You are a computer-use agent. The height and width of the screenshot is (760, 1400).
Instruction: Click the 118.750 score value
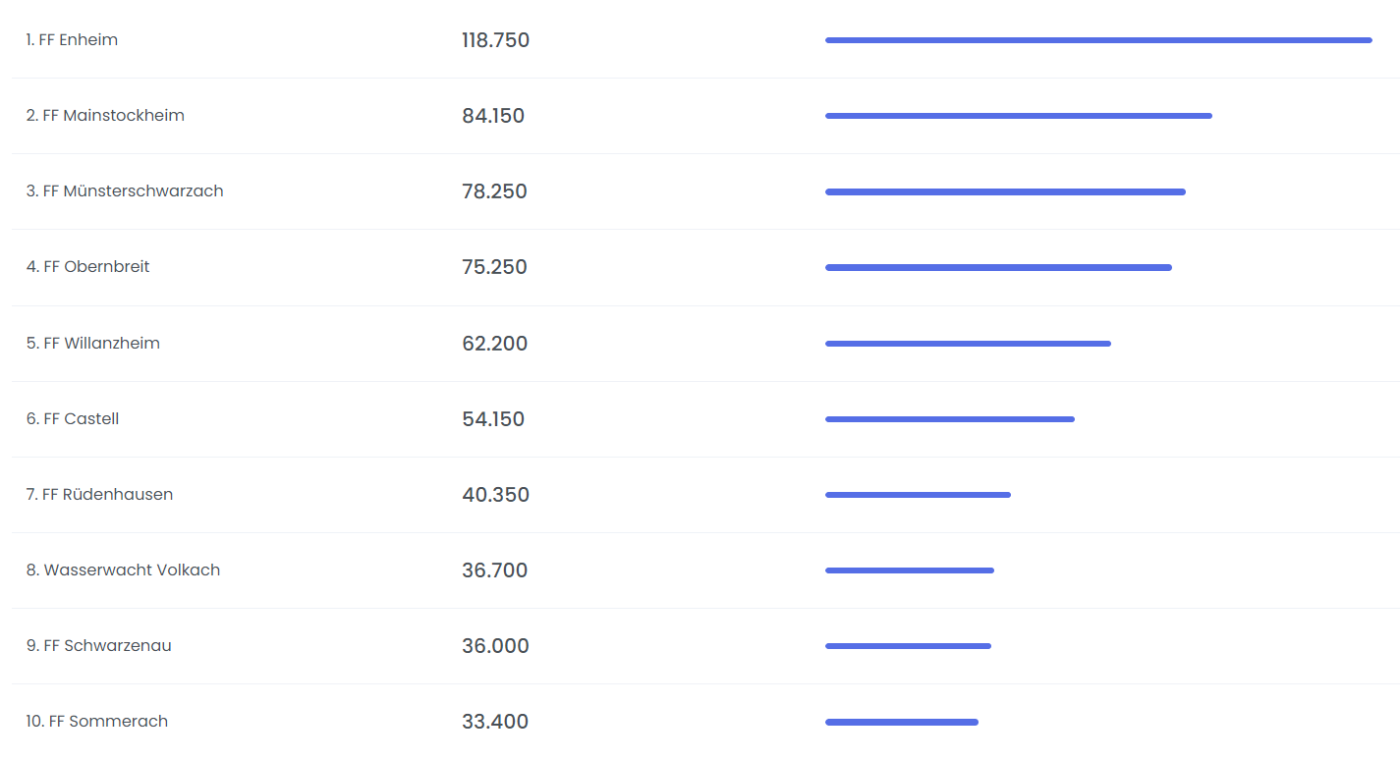496,40
